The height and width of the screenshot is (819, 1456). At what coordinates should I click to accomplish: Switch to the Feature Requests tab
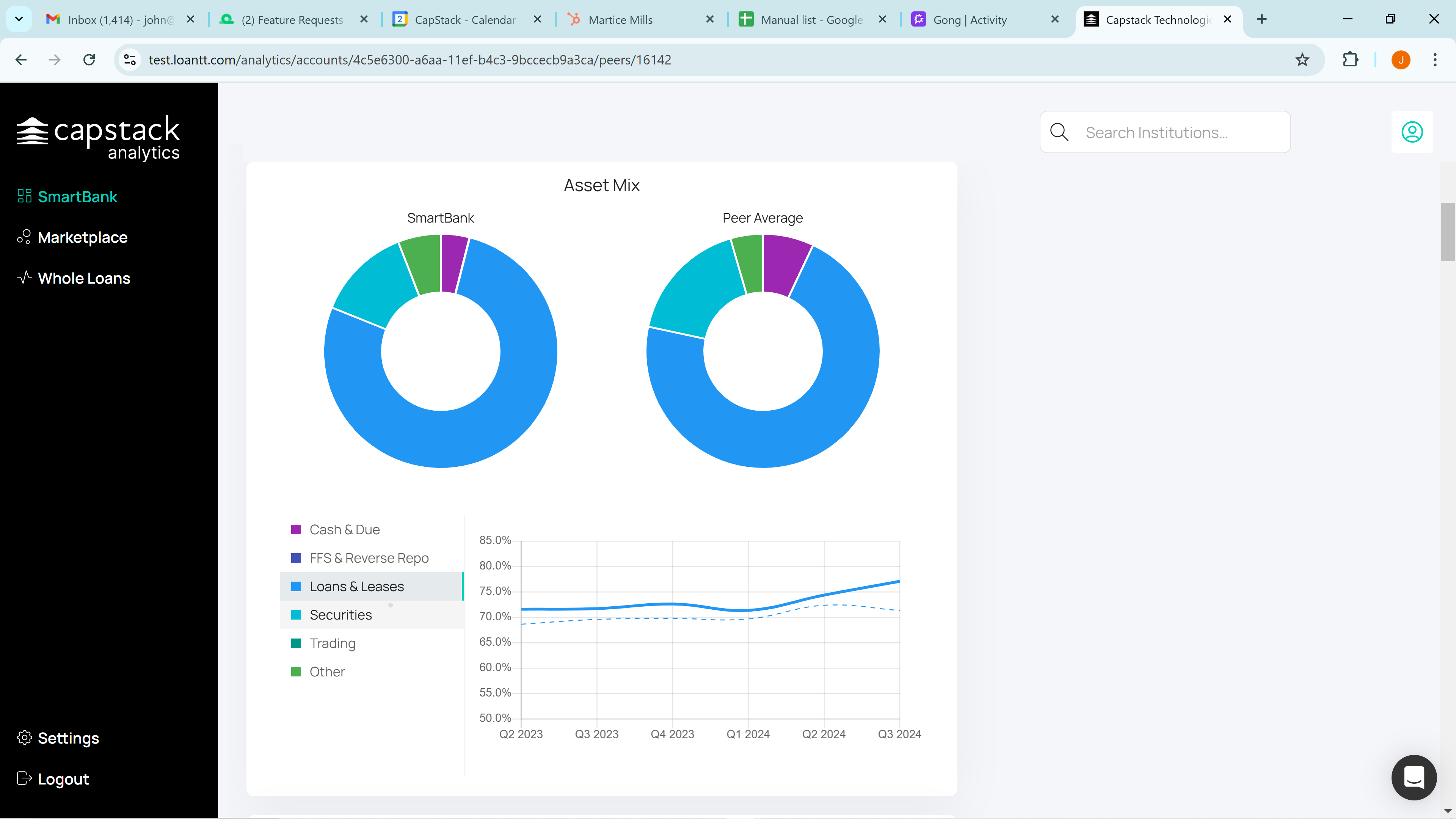click(x=292, y=20)
